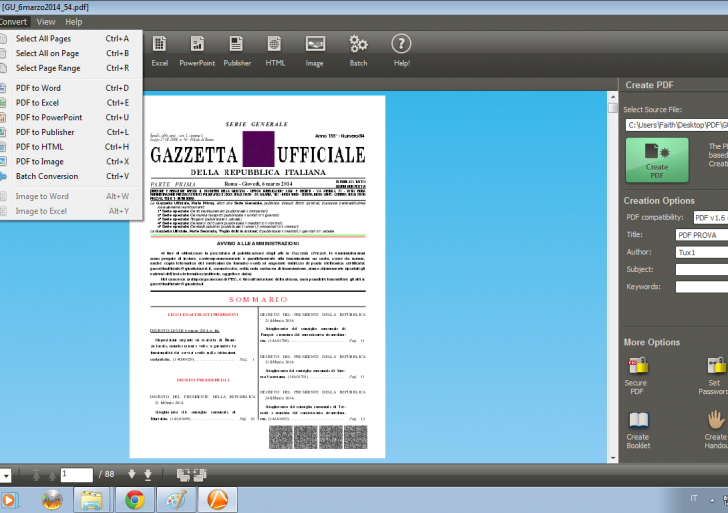This screenshot has height=513, width=728.
Task: Open the Batch conversion gears icon
Action: [x=358, y=48]
